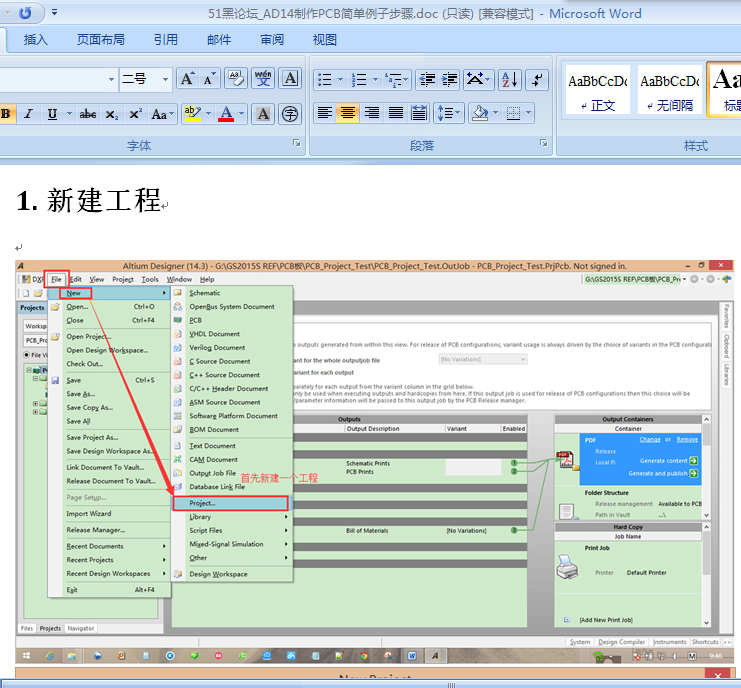741x688 pixels.
Task: Apply character border with the boxed A
Action: tap(290, 78)
